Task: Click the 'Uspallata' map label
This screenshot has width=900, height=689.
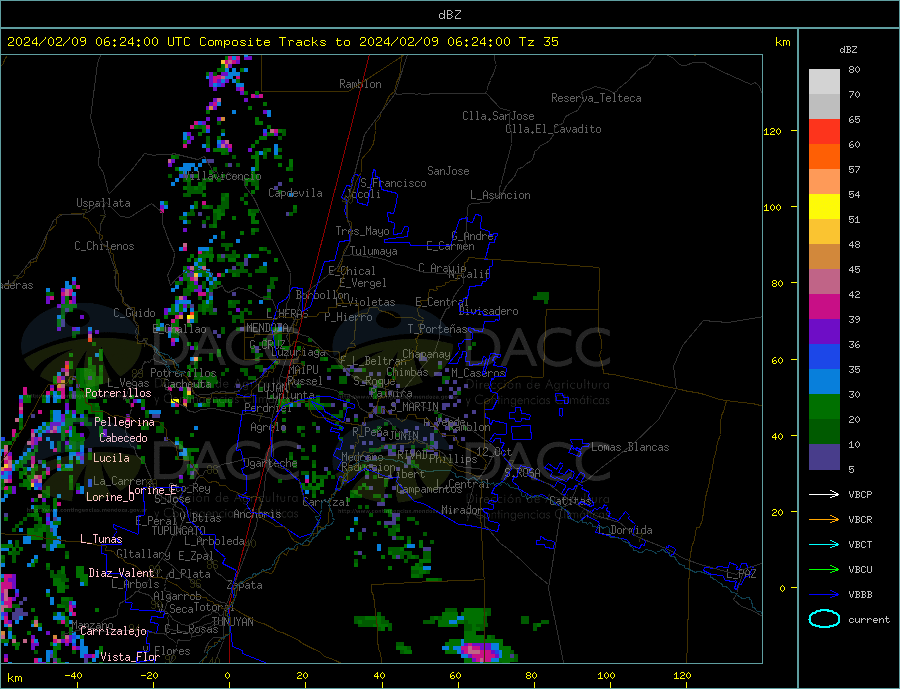Action: (x=103, y=203)
